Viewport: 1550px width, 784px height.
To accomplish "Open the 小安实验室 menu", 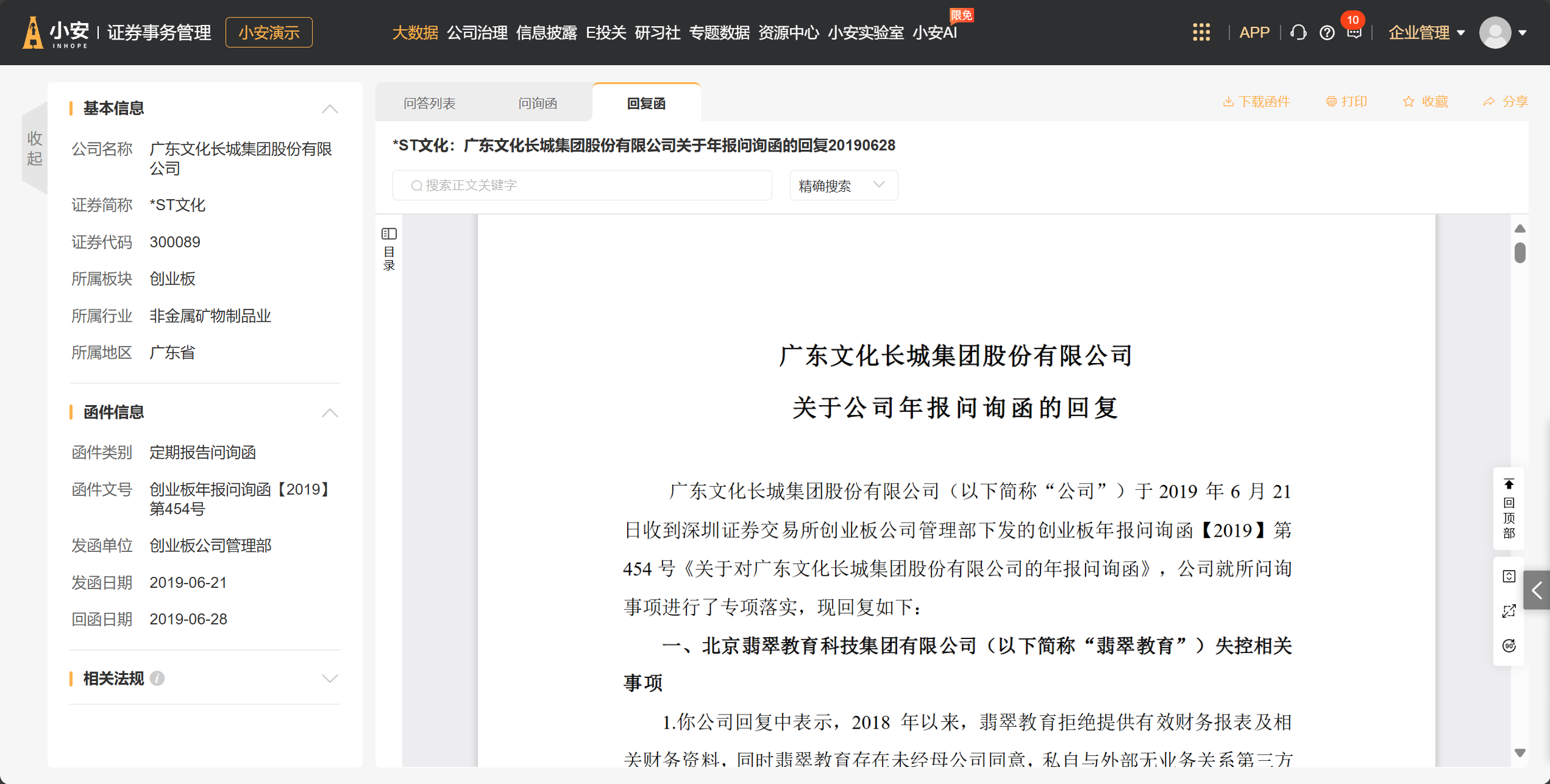I will click(x=866, y=33).
